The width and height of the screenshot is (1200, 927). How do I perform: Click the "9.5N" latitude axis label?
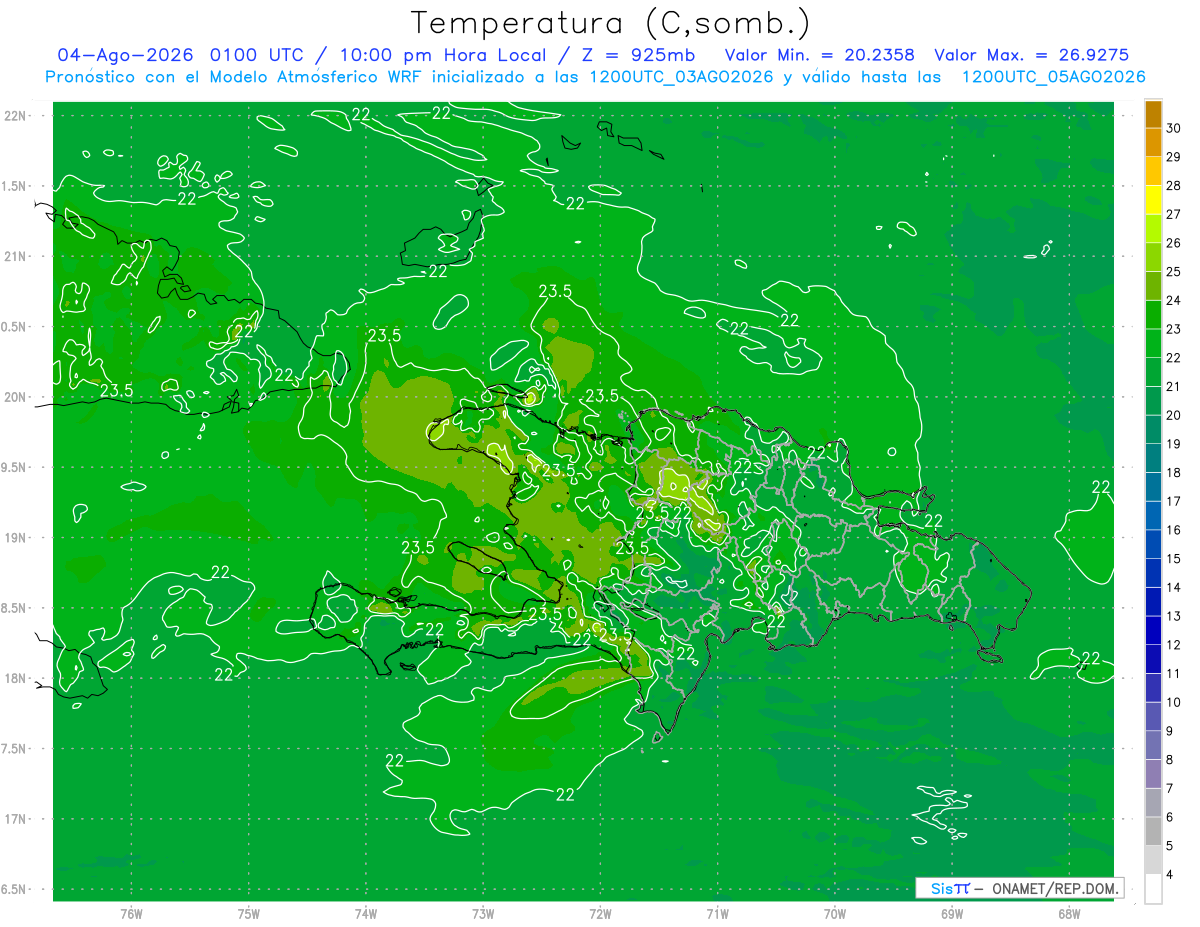tap(15, 467)
